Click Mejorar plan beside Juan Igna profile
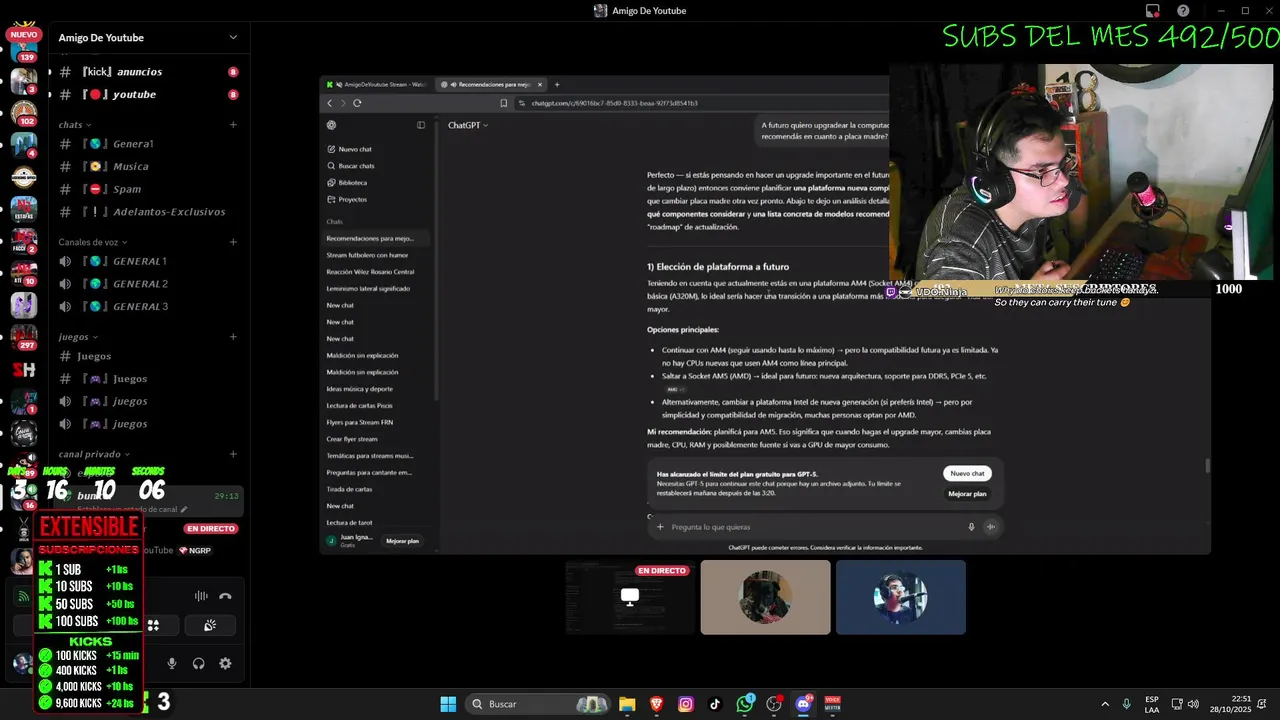The image size is (1280, 720). click(402, 541)
